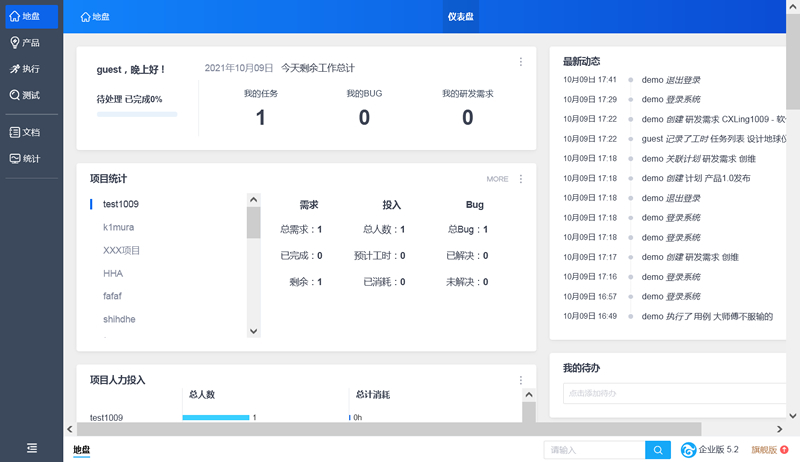Click the 我的任务 count 1
This screenshot has height=462, width=800.
coord(260,118)
